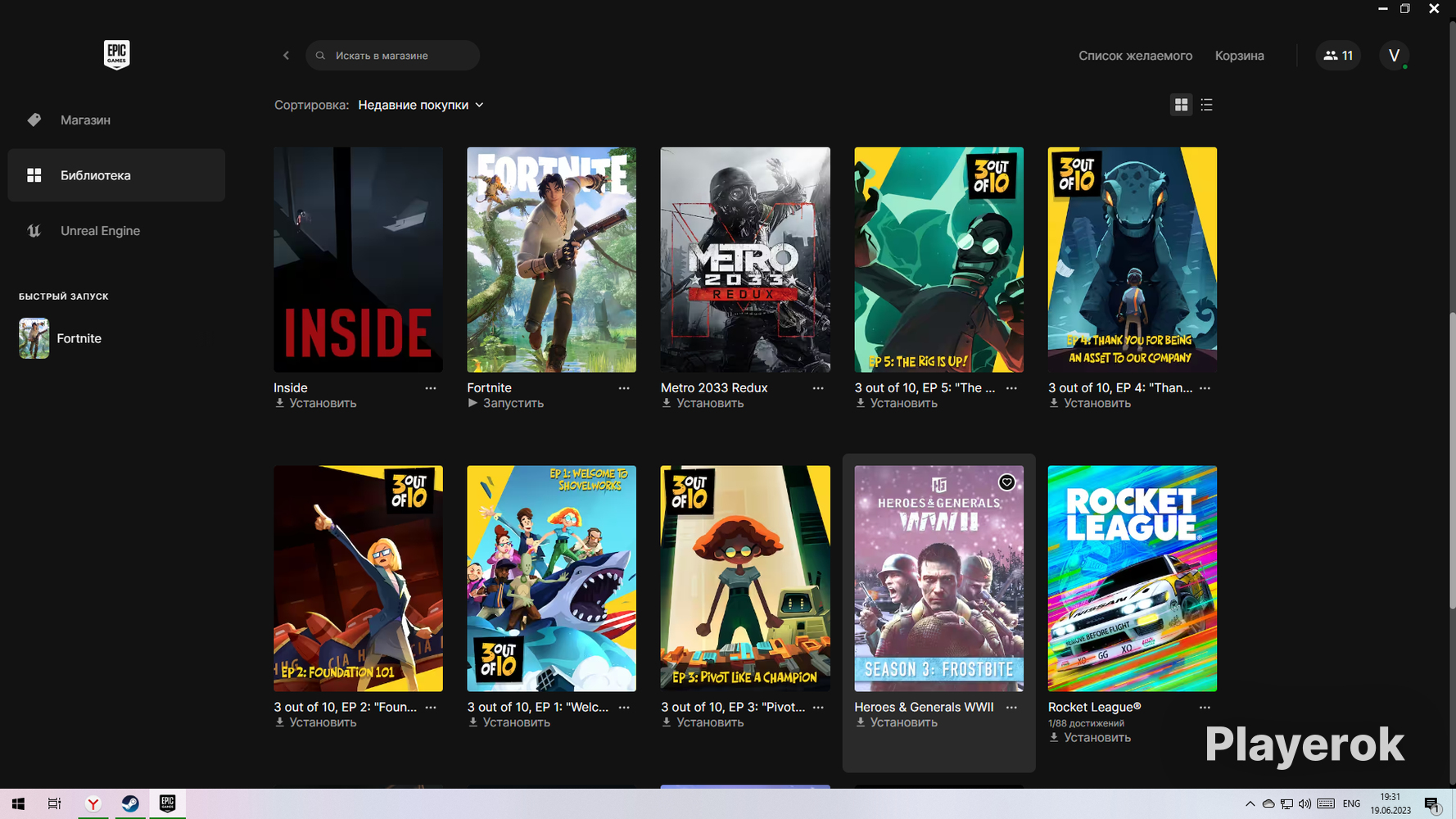This screenshot has width=1456, height=819.
Task: Open the V profile avatar menu
Action: click(x=1394, y=56)
